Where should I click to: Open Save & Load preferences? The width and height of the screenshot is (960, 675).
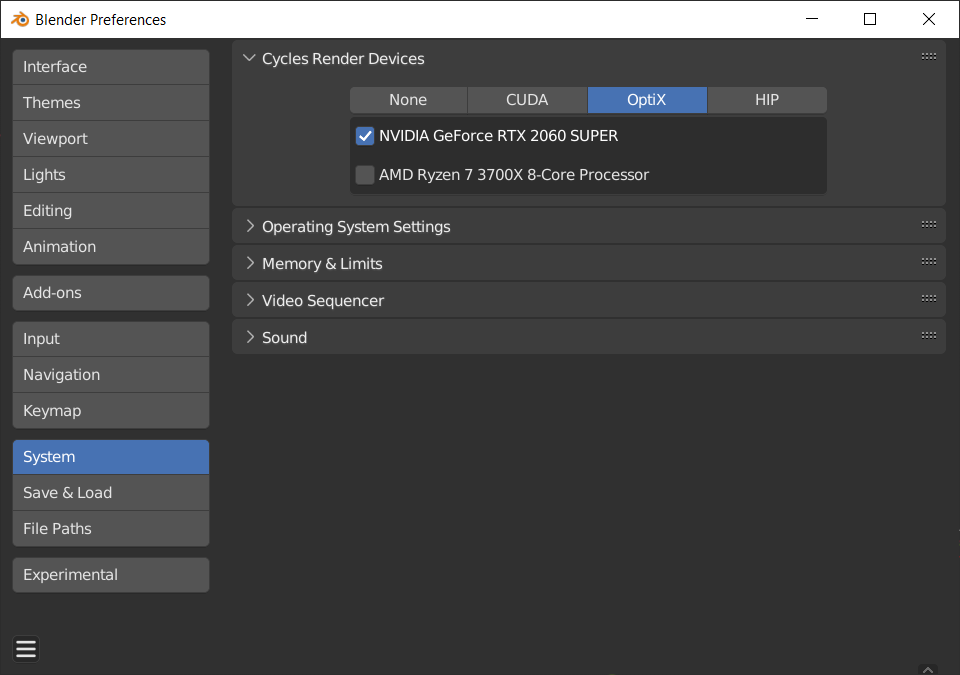[x=111, y=493]
